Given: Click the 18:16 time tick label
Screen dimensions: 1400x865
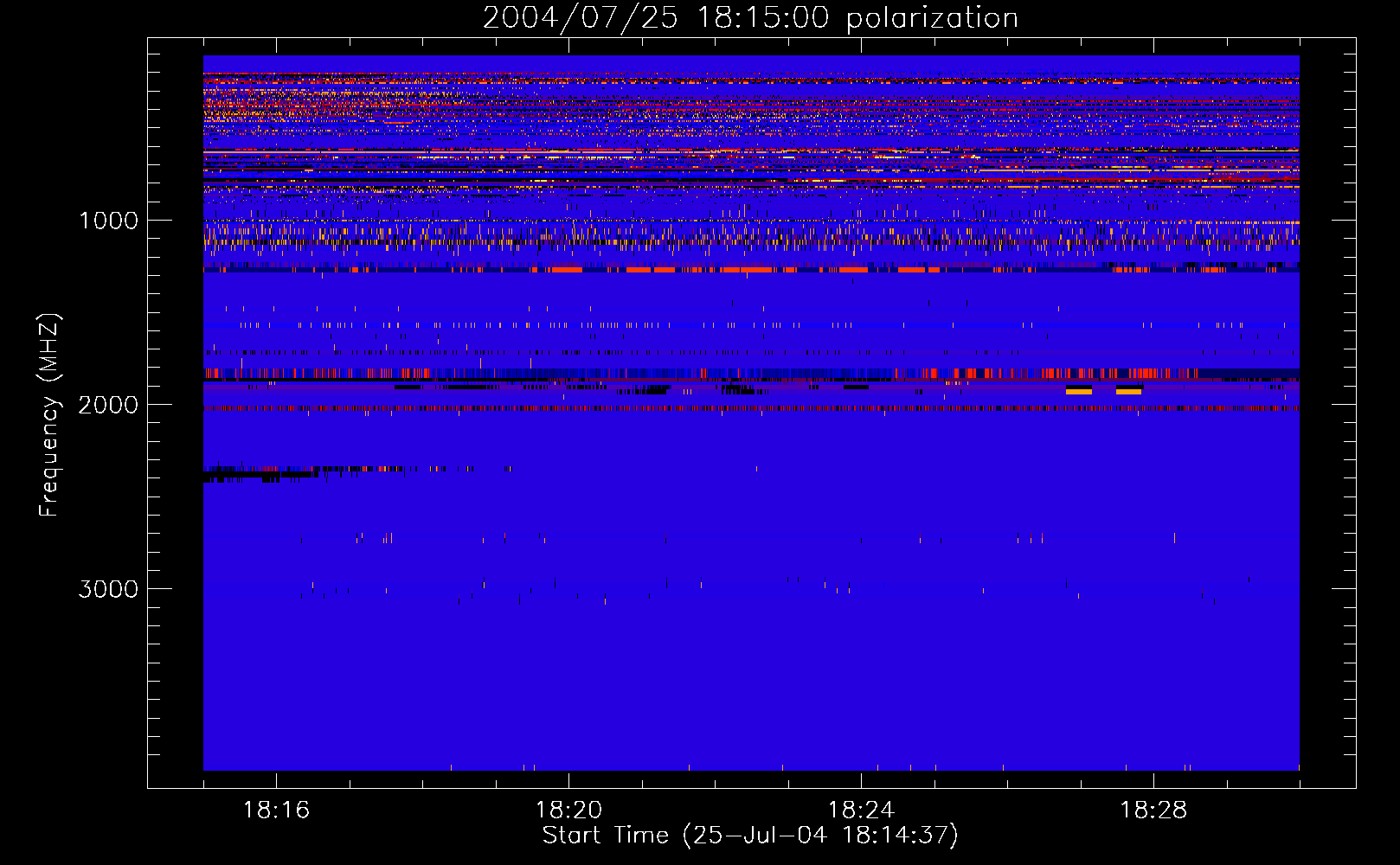Looking at the screenshot, I should (x=276, y=811).
